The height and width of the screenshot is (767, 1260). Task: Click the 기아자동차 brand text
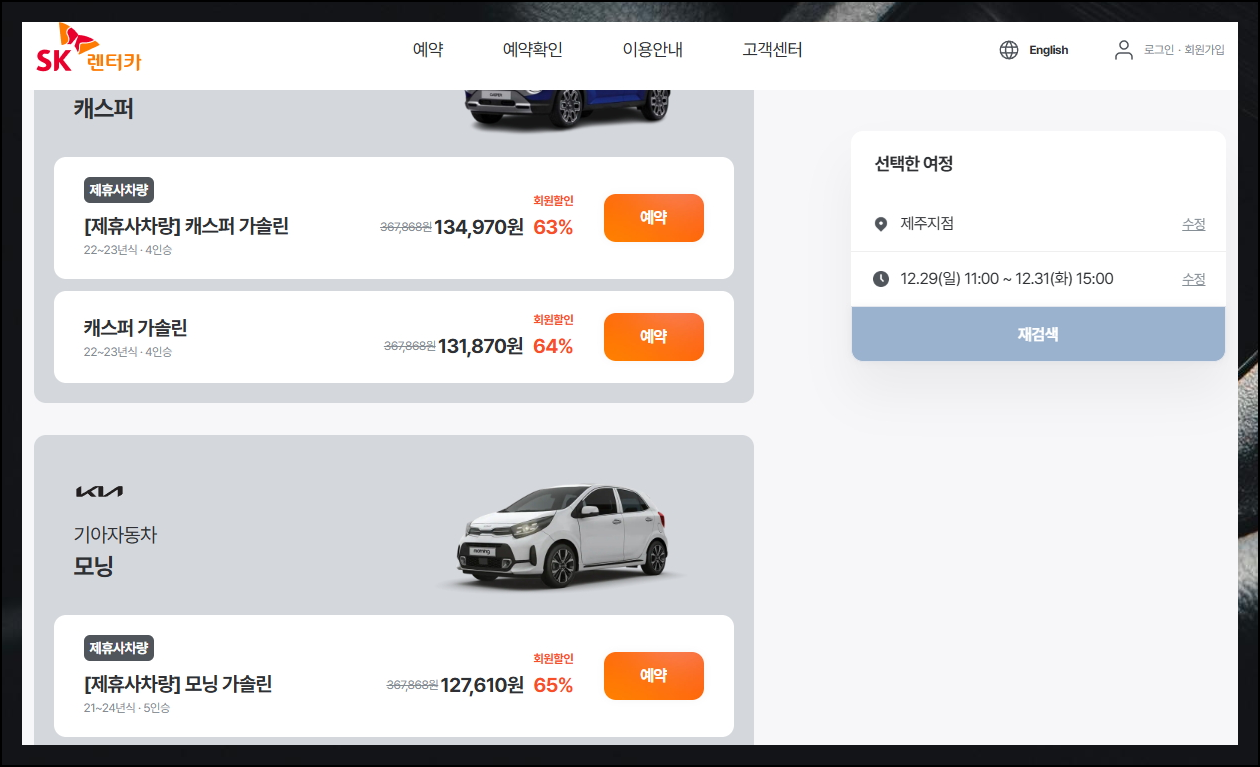coord(115,535)
